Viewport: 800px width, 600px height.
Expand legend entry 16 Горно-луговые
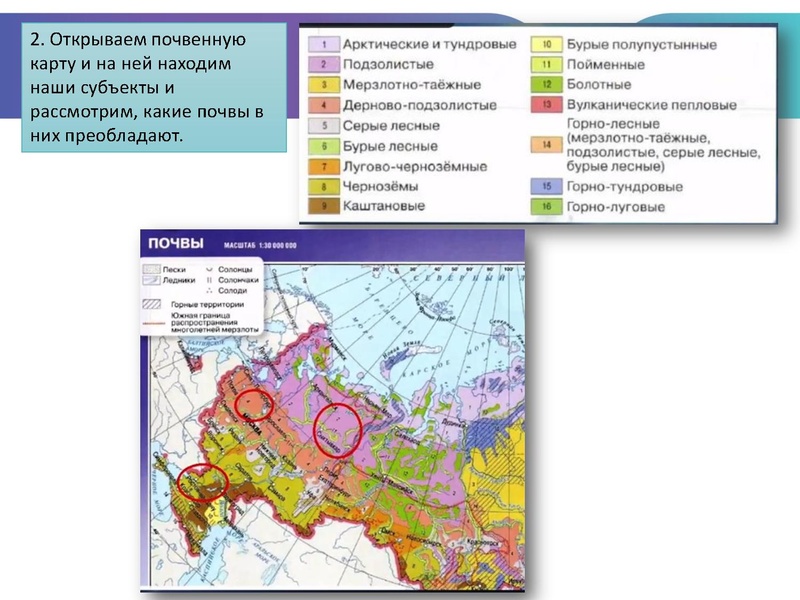[545, 205]
